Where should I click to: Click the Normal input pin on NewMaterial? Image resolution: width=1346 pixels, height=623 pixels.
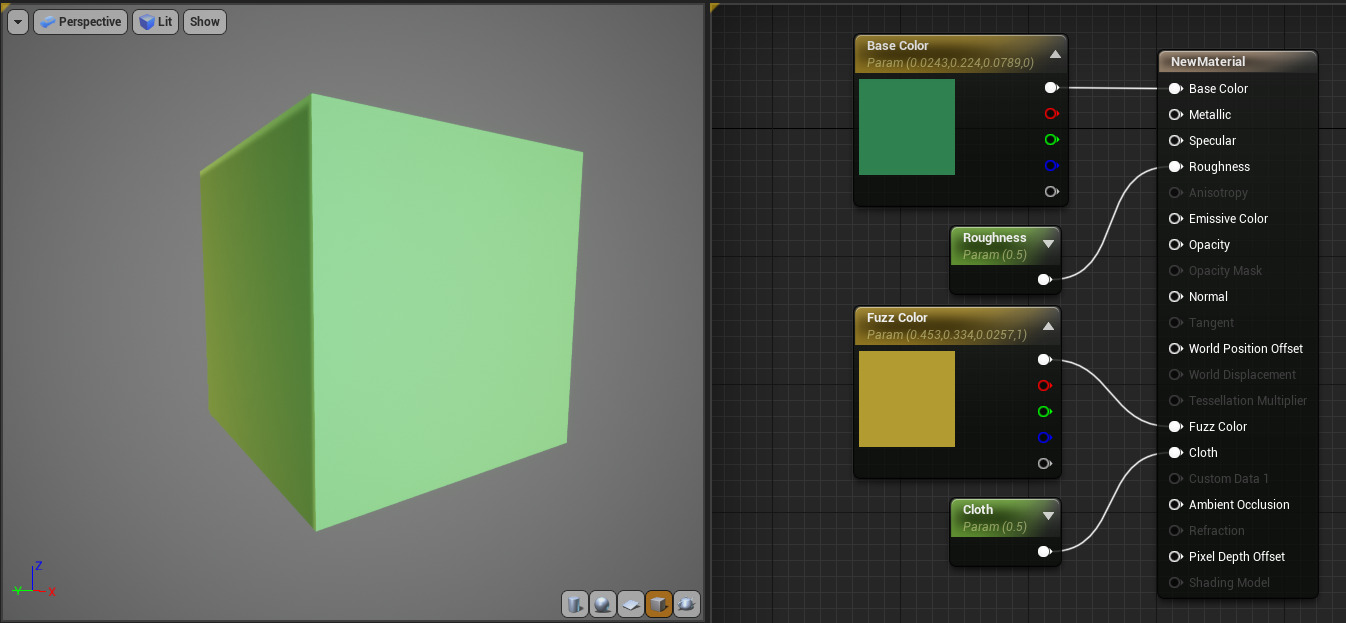(x=1175, y=297)
